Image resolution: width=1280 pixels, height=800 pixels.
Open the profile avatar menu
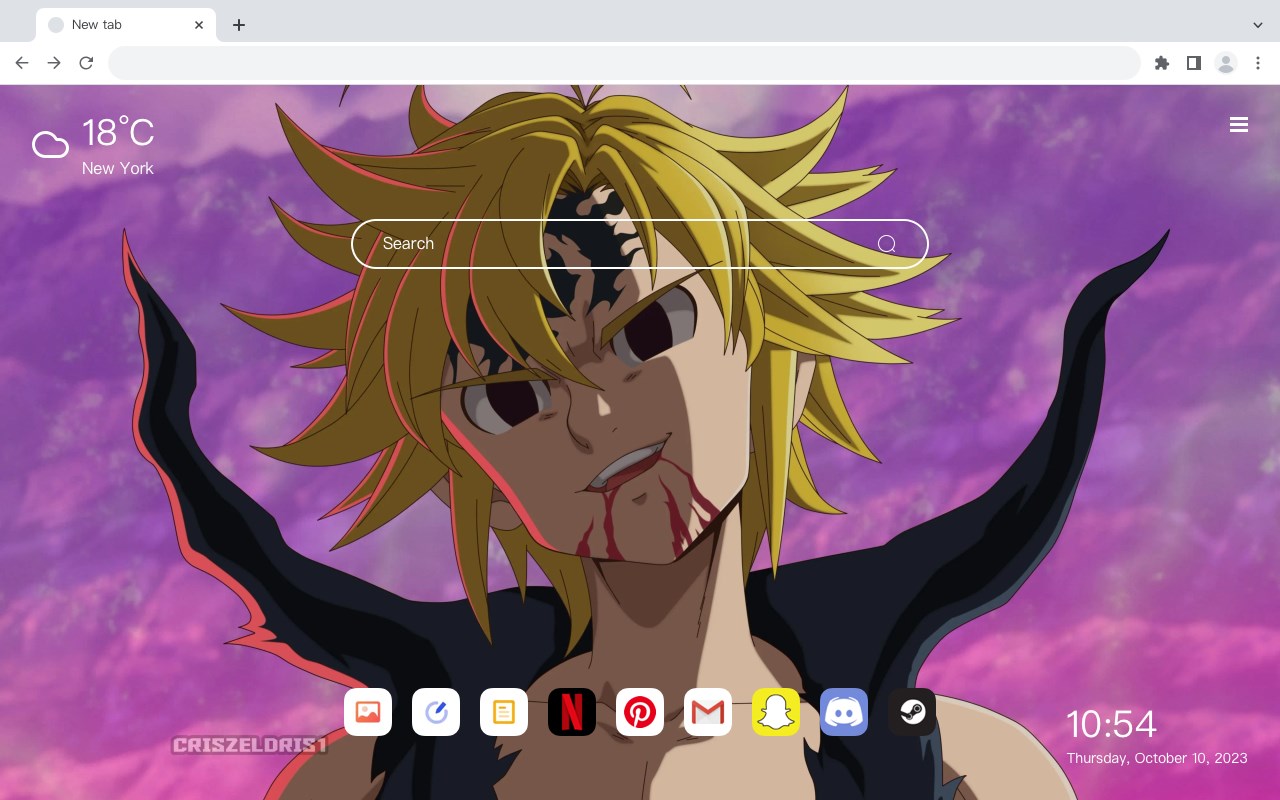[x=1226, y=63]
